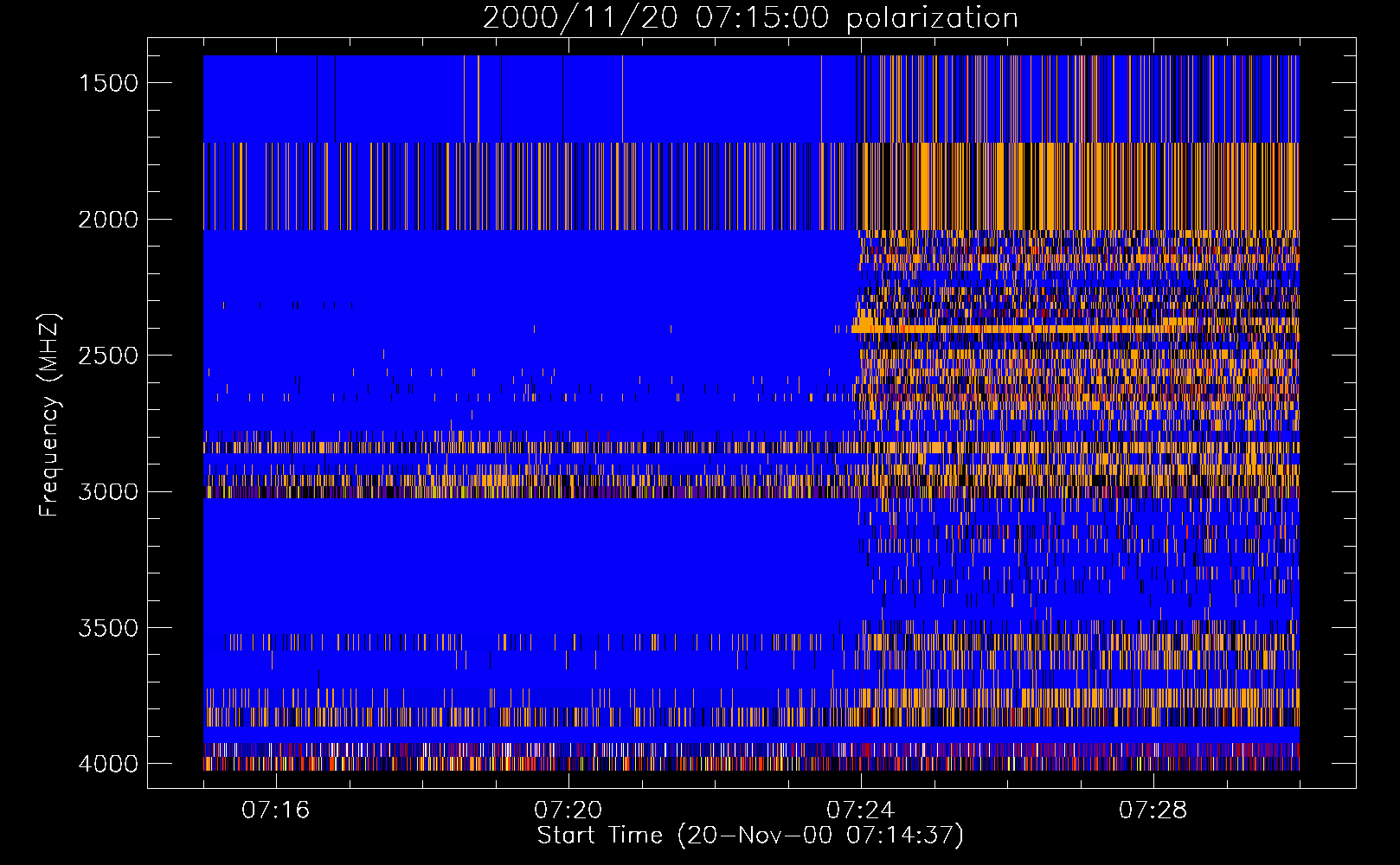This screenshot has width=1400, height=865.
Task: Click the "Frequency (MHZ)" axis label
Action: pyautogui.click(x=49, y=415)
